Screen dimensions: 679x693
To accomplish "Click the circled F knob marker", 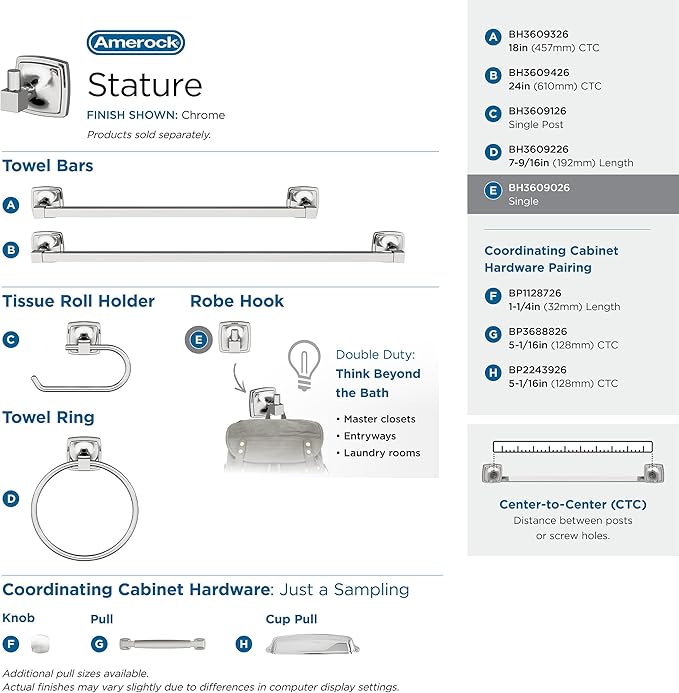I will [11, 644].
